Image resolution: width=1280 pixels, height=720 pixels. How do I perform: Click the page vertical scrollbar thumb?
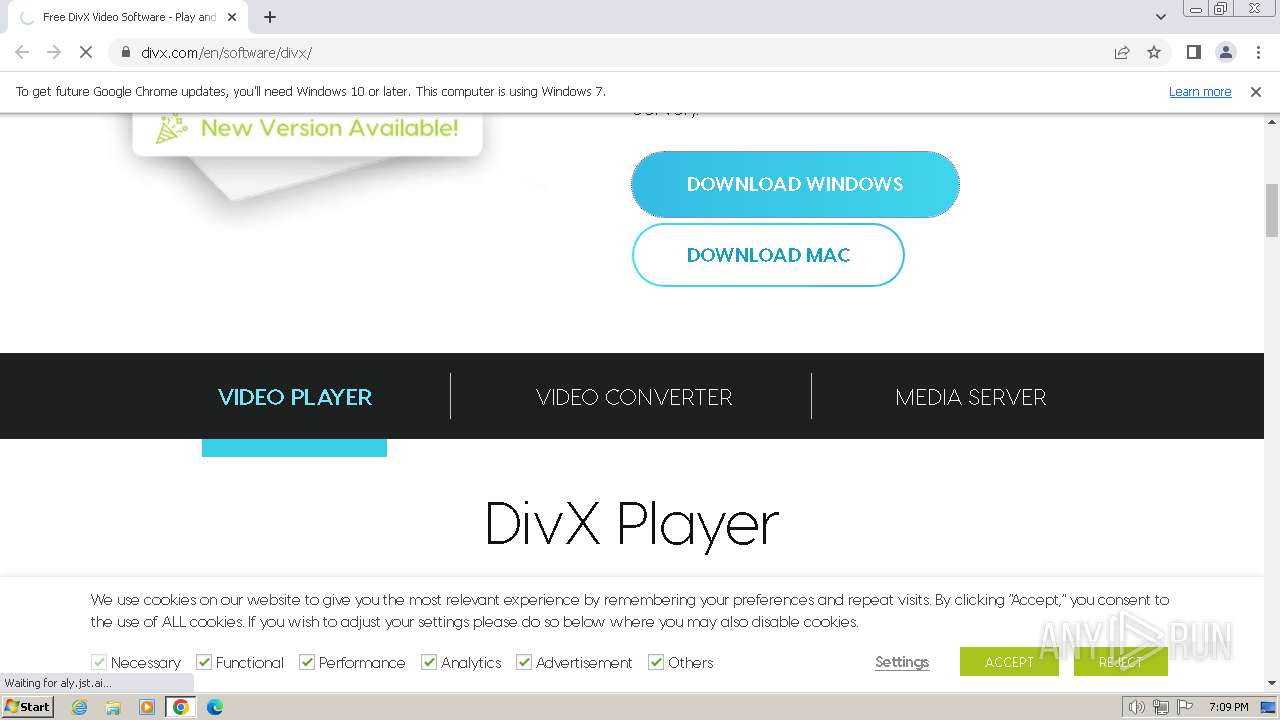pos(1272,210)
